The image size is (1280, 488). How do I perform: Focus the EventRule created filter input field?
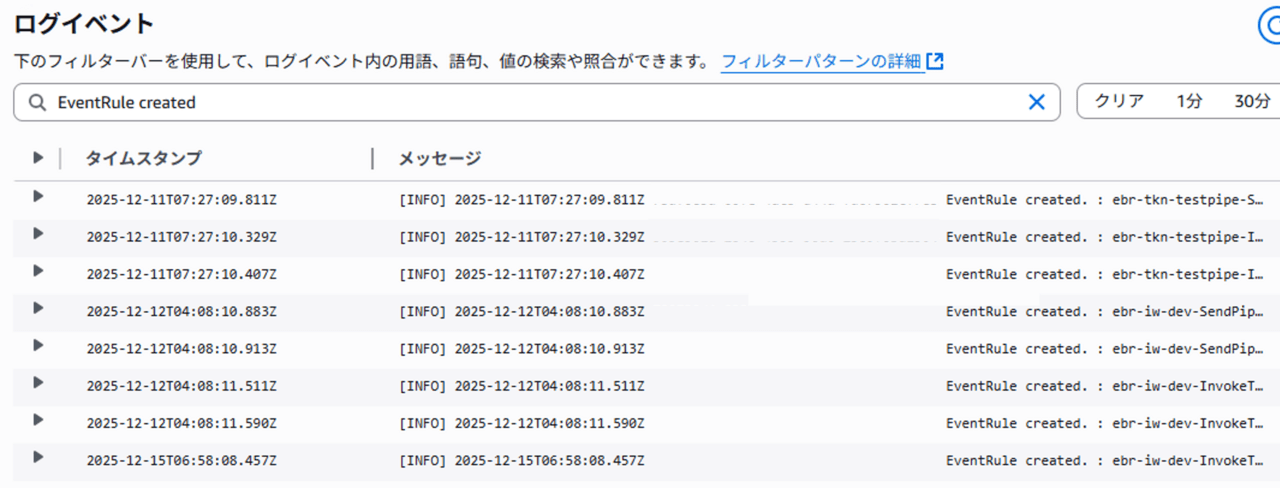[x=530, y=102]
